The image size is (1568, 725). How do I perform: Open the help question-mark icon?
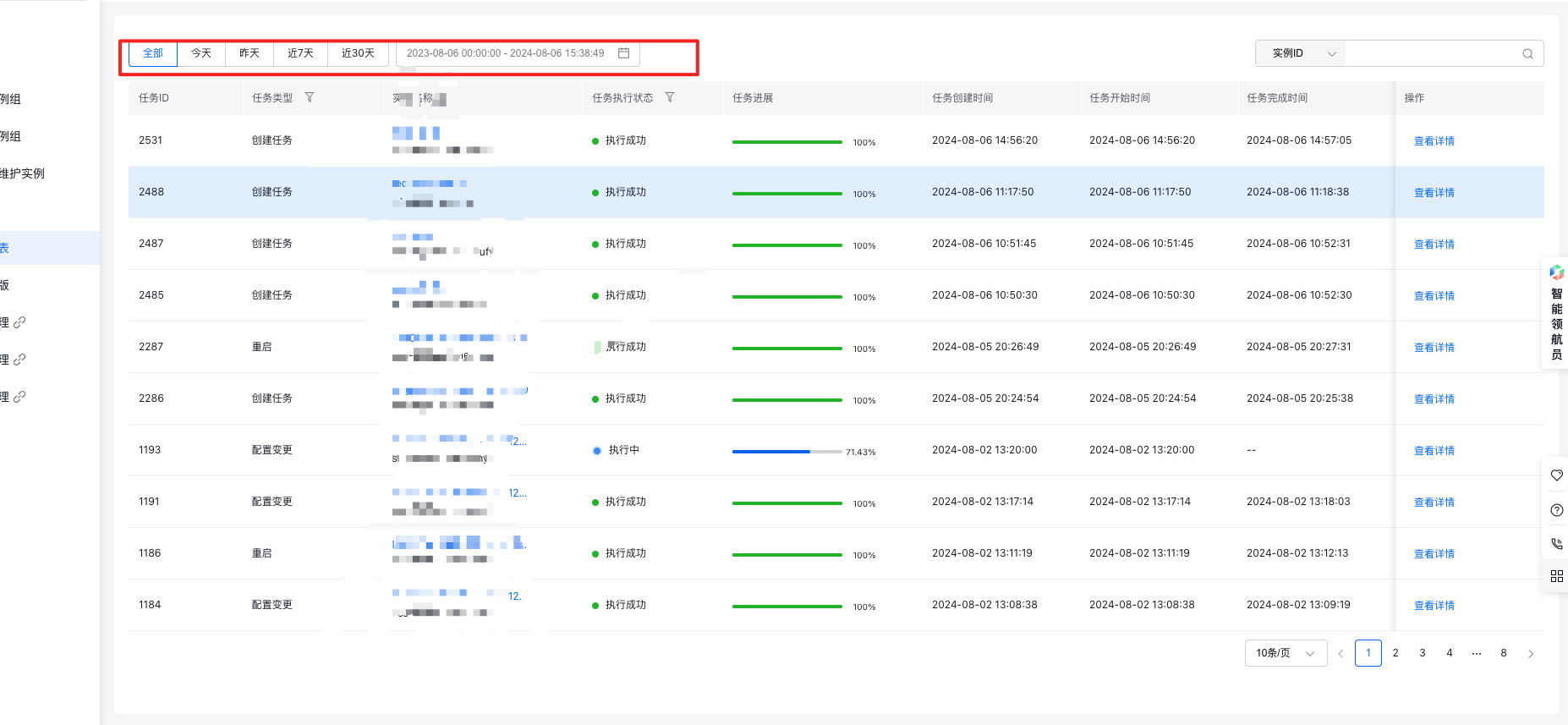point(1557,510)
